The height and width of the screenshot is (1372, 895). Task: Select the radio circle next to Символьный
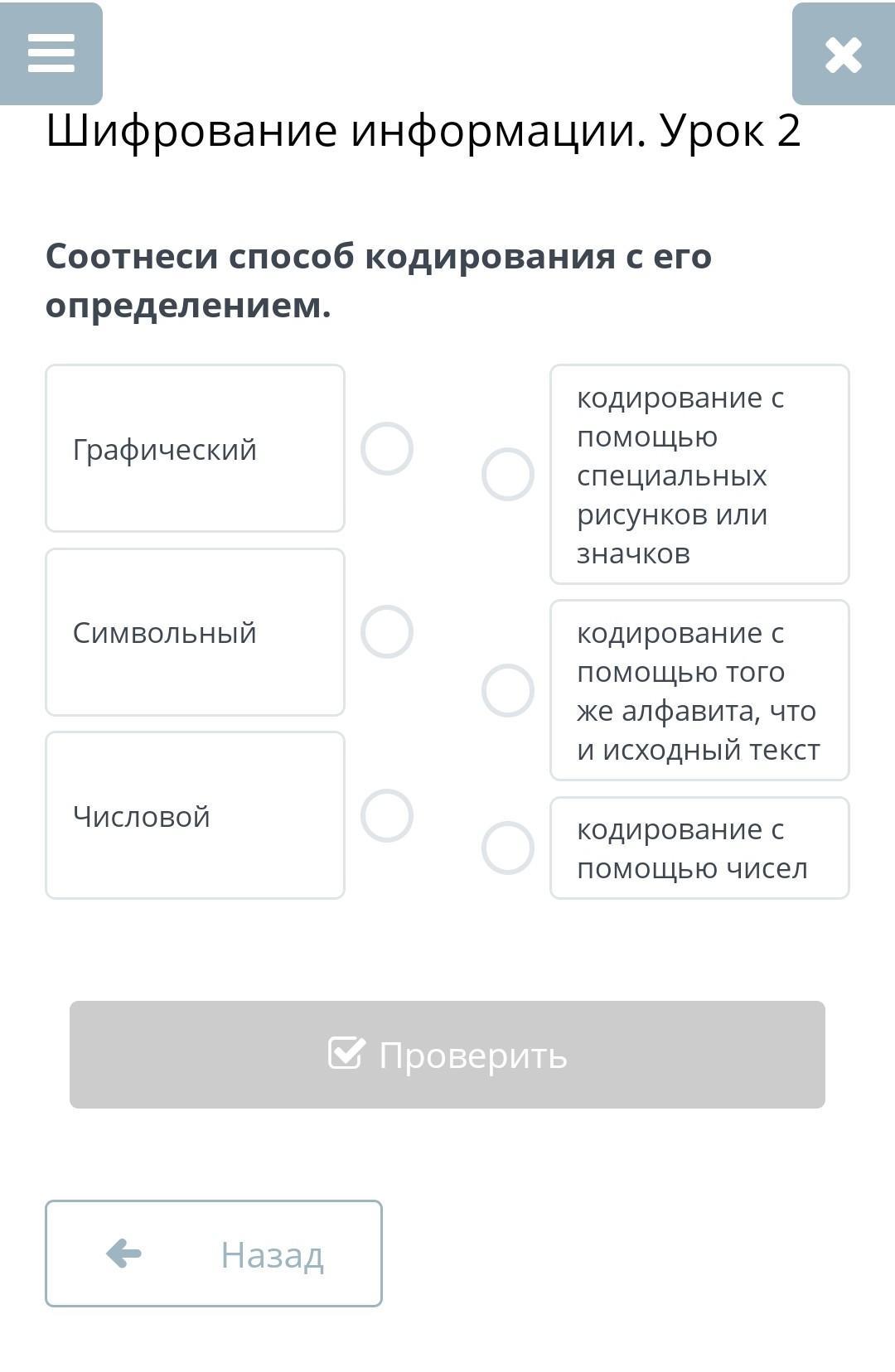(x=386, y=632)
